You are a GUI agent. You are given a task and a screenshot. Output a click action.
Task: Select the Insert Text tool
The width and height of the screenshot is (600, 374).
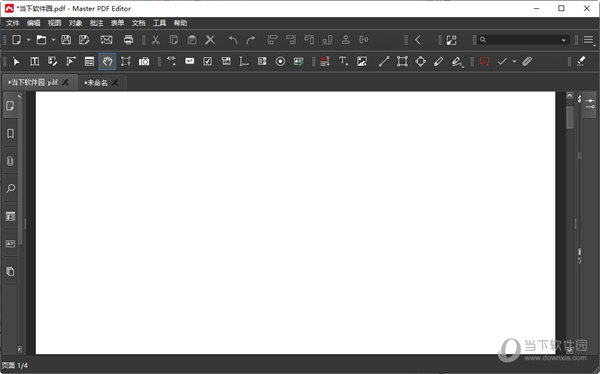point(343,61)
